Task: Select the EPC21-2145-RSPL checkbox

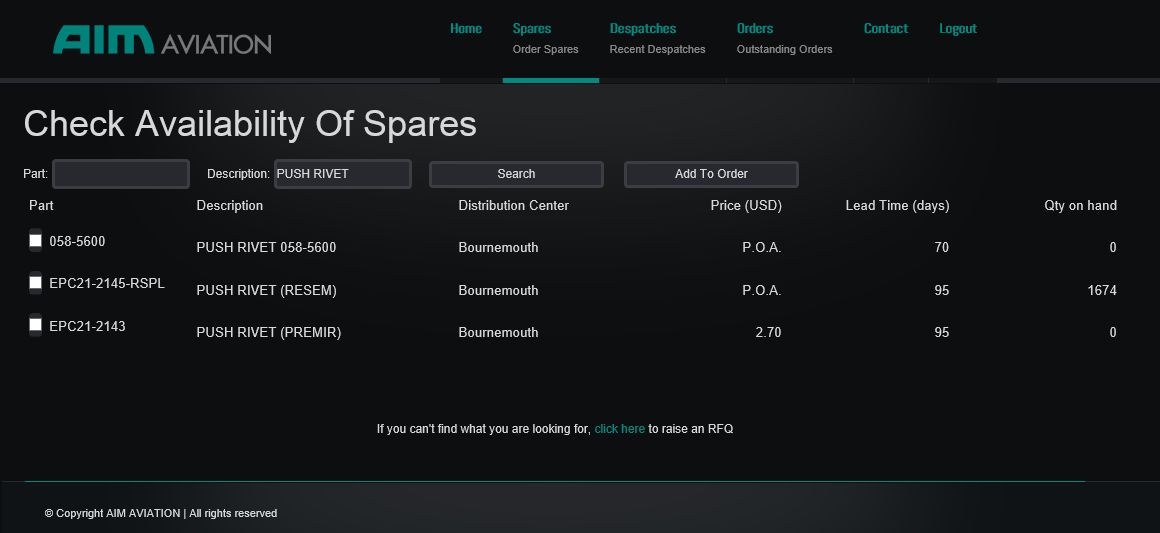Action: tap(36, 283)
